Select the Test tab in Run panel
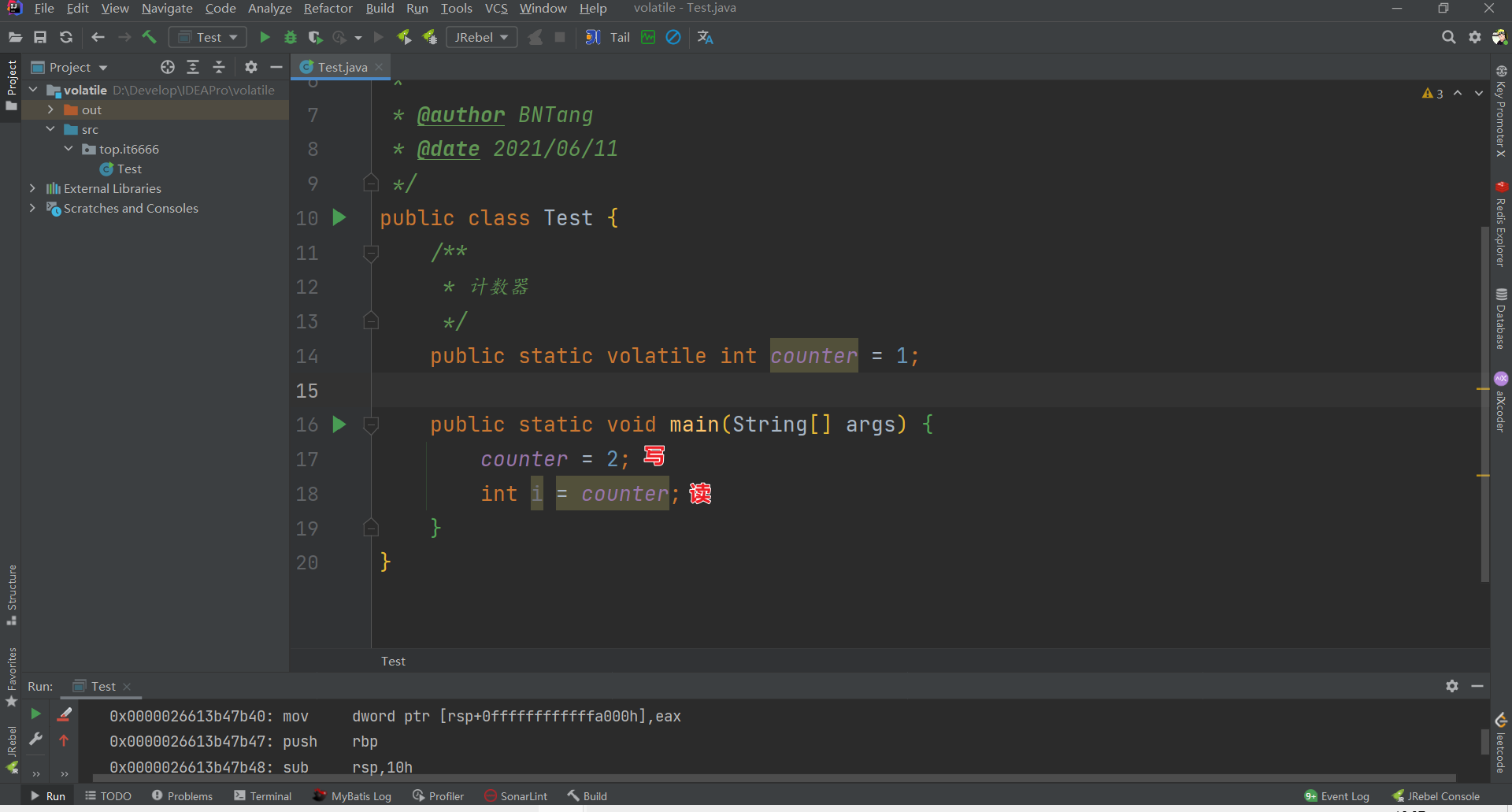1512x812 pixels. pos(102,686)
